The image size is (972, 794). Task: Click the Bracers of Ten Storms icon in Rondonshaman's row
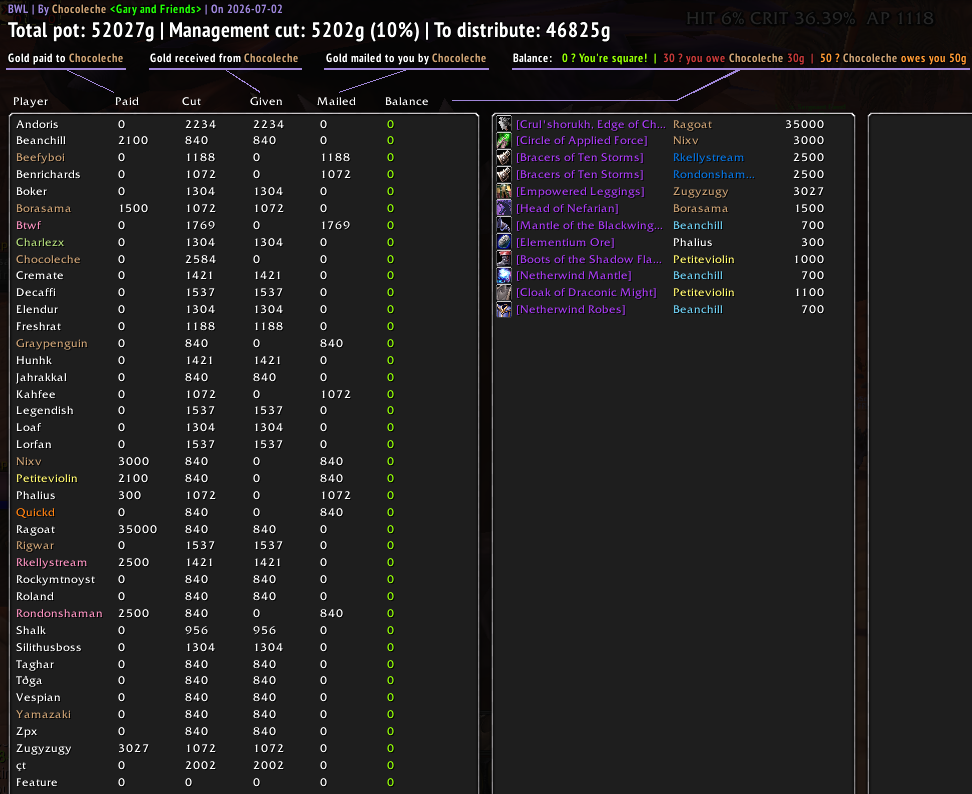pos(504,174)
